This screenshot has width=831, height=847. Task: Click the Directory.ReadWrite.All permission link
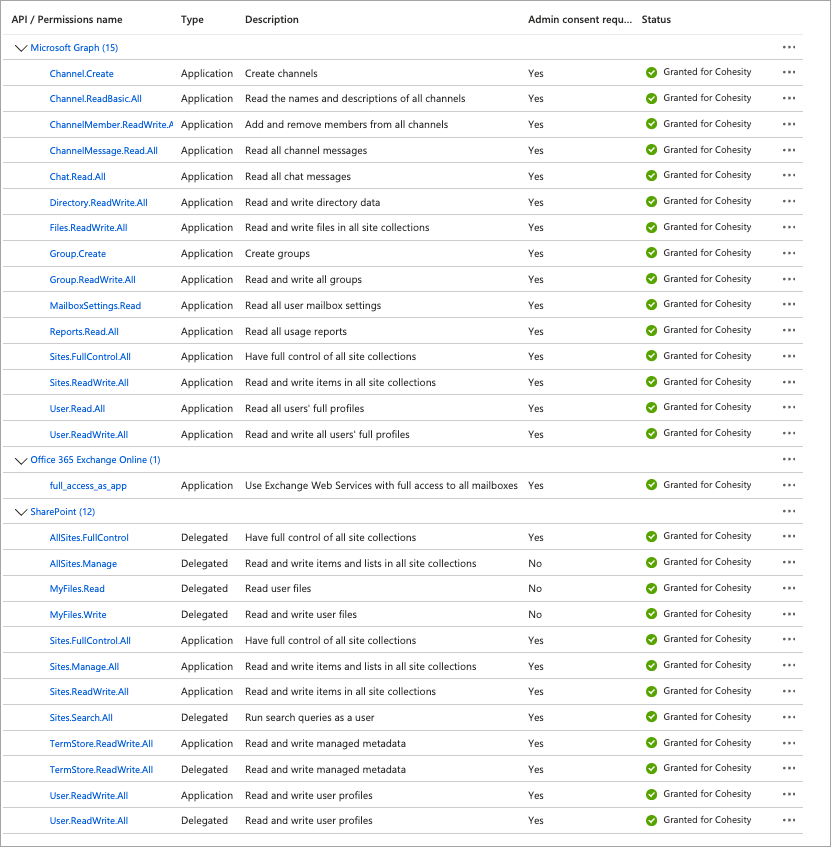click(98, 203)
